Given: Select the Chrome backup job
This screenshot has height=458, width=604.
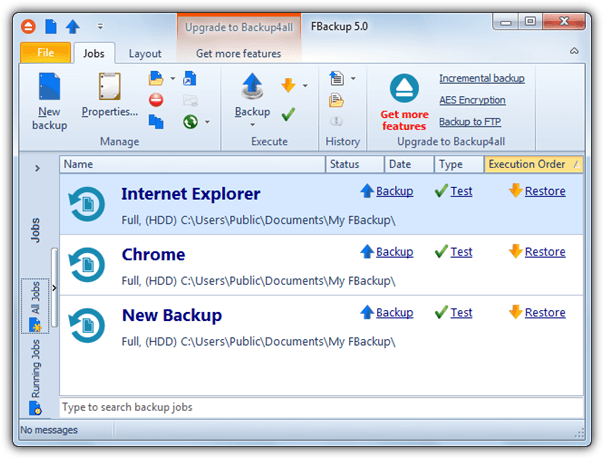Looking at the screenshot, I should 321,265.
